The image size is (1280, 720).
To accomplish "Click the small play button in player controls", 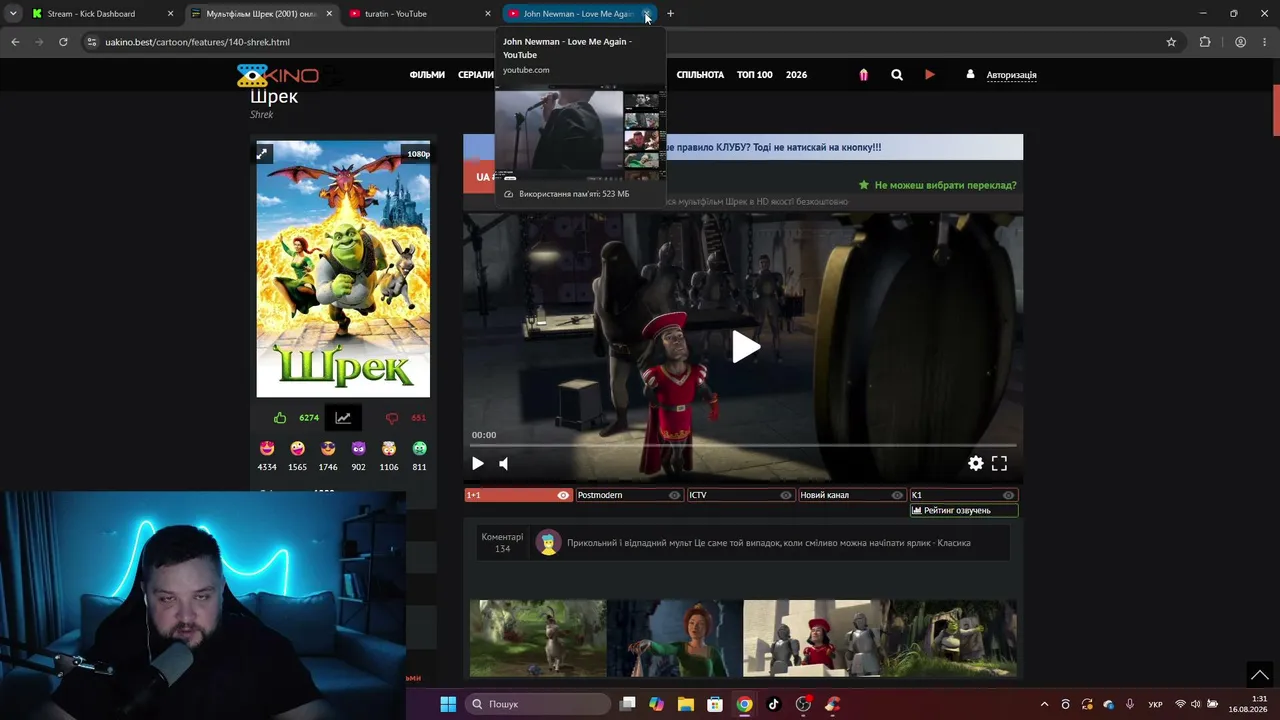I will pos(478,463).
